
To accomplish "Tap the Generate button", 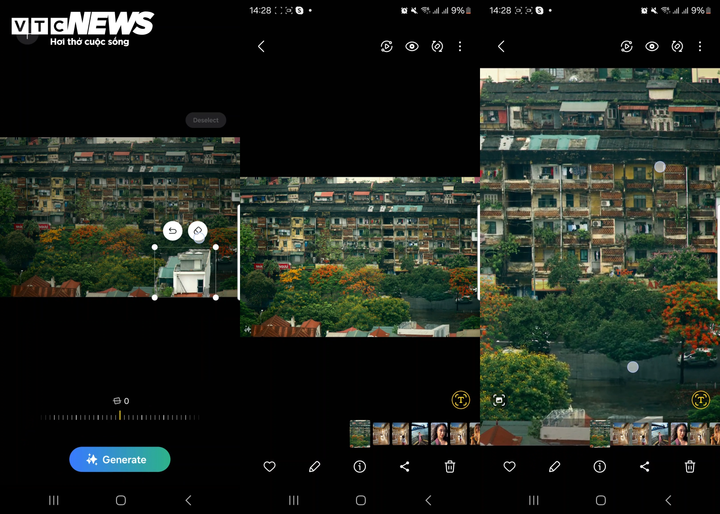I will 120,459.
